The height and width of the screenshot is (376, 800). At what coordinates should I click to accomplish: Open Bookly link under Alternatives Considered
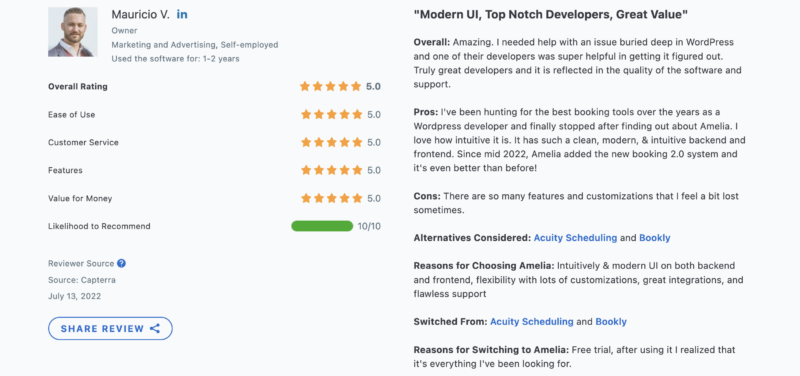click(x=655, y=238)
